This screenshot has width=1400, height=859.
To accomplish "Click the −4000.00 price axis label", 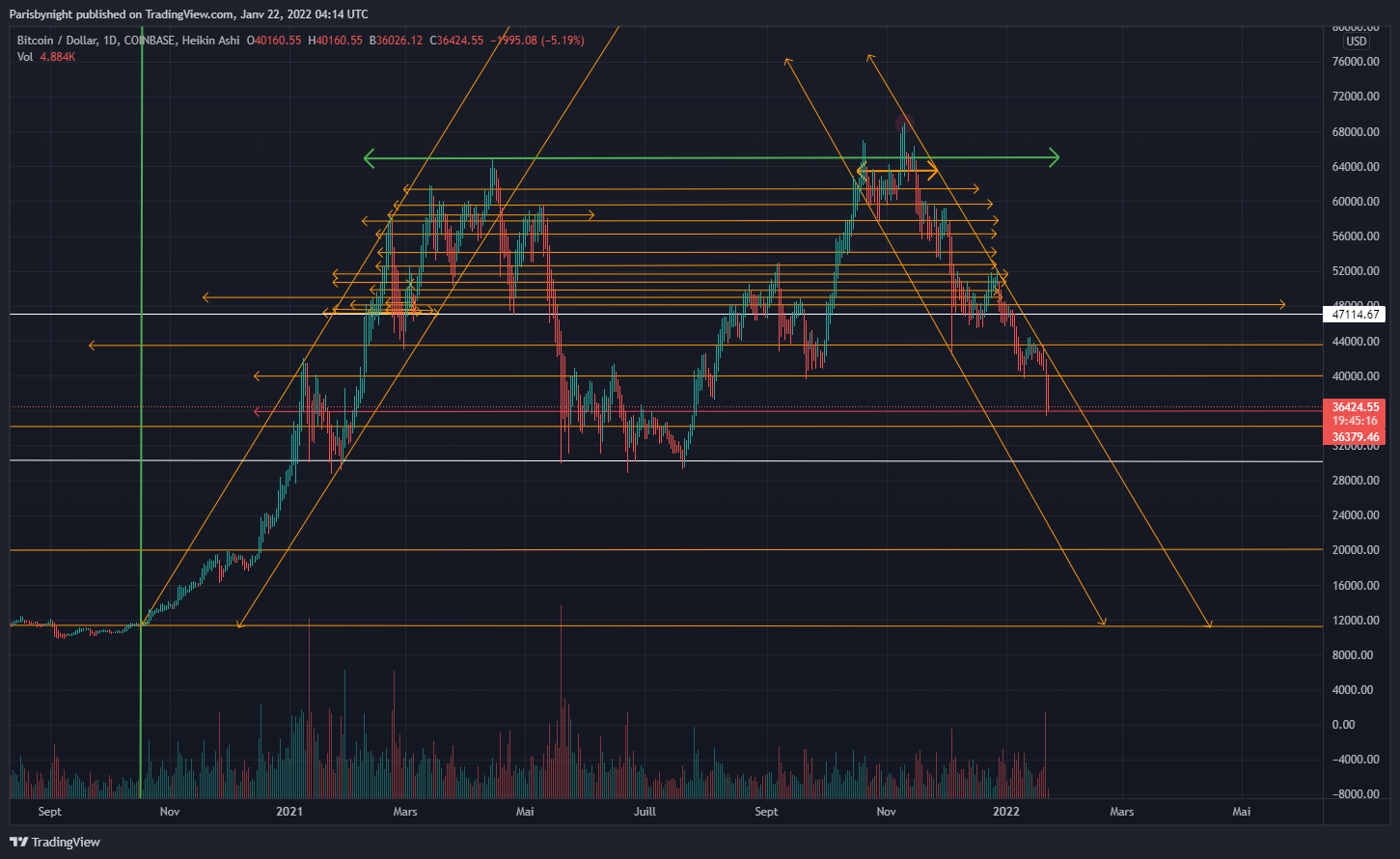I will pos(1355,759).
